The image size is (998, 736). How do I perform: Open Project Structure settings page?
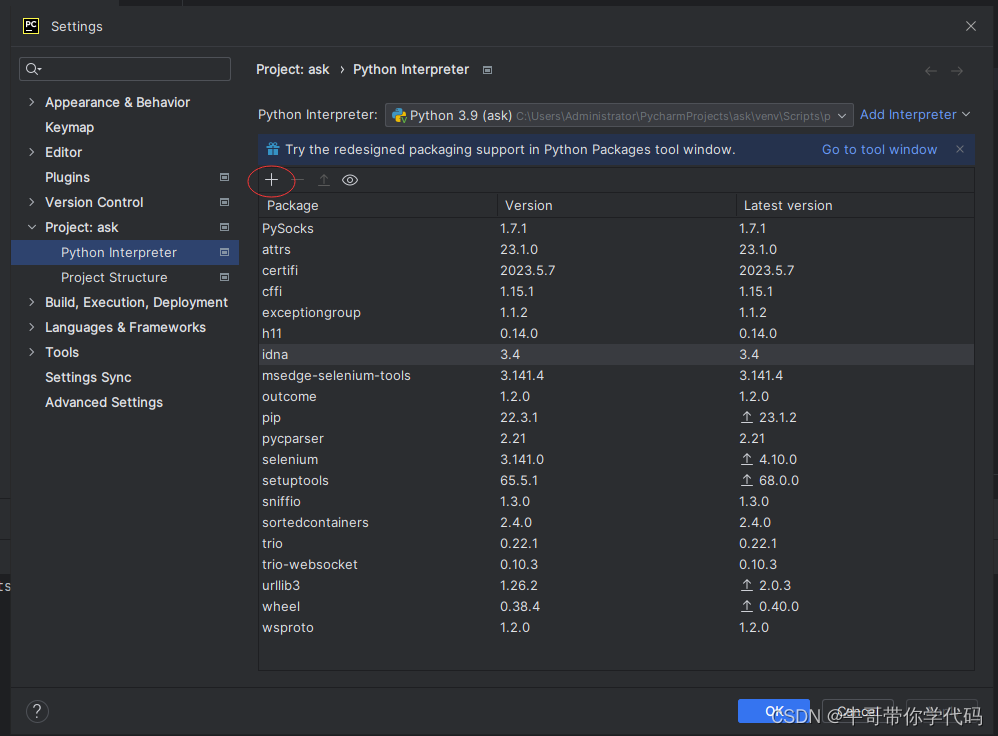point(114,278)
